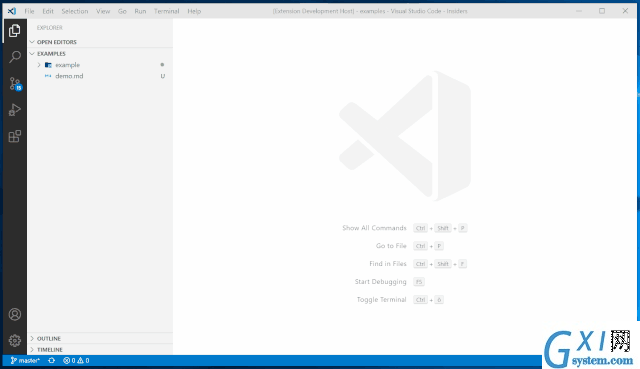Open the Terminal menu
Screen dimensions: 640x369
(x=166, y=11)
